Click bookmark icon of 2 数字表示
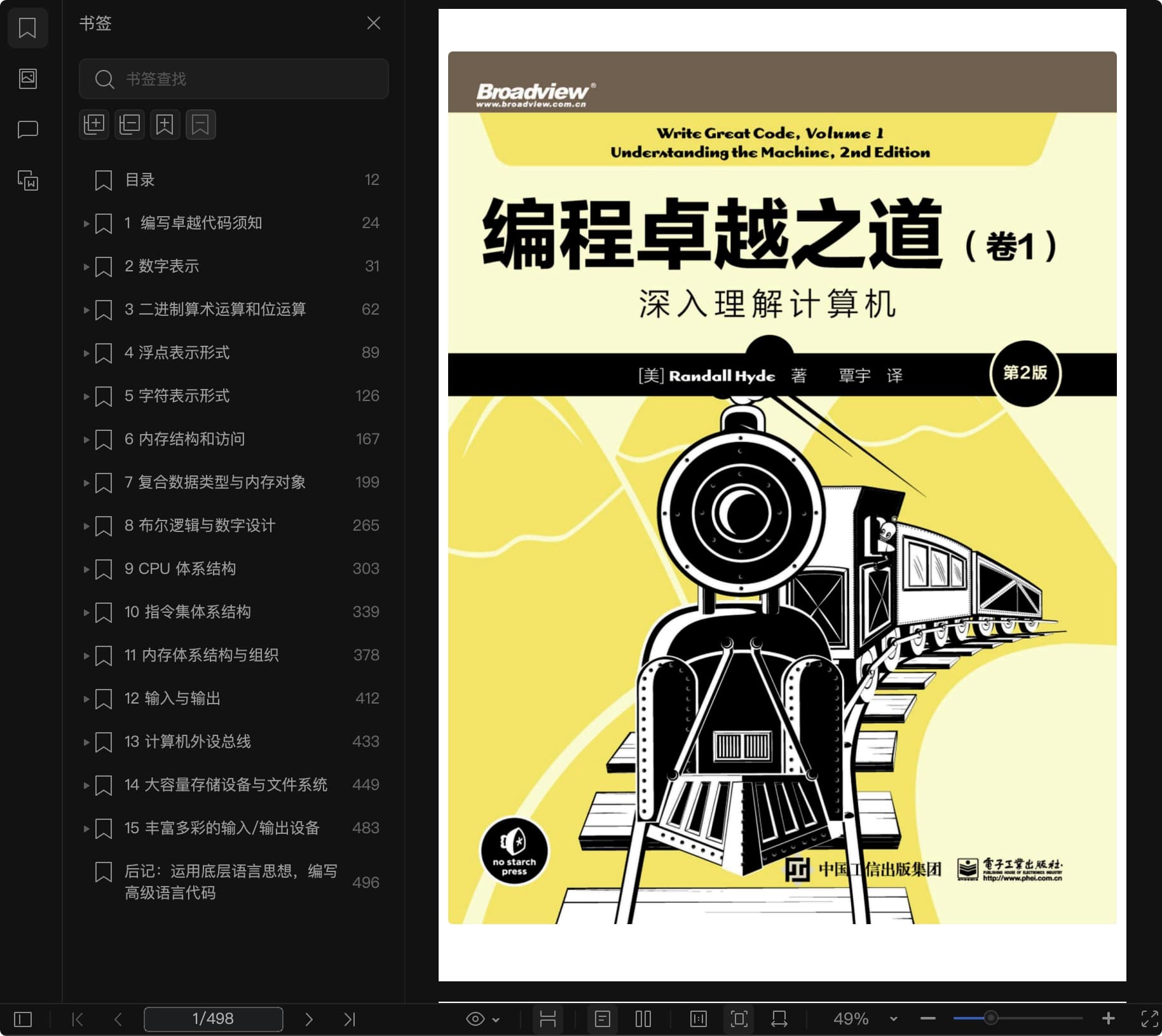 click(104, 266)
